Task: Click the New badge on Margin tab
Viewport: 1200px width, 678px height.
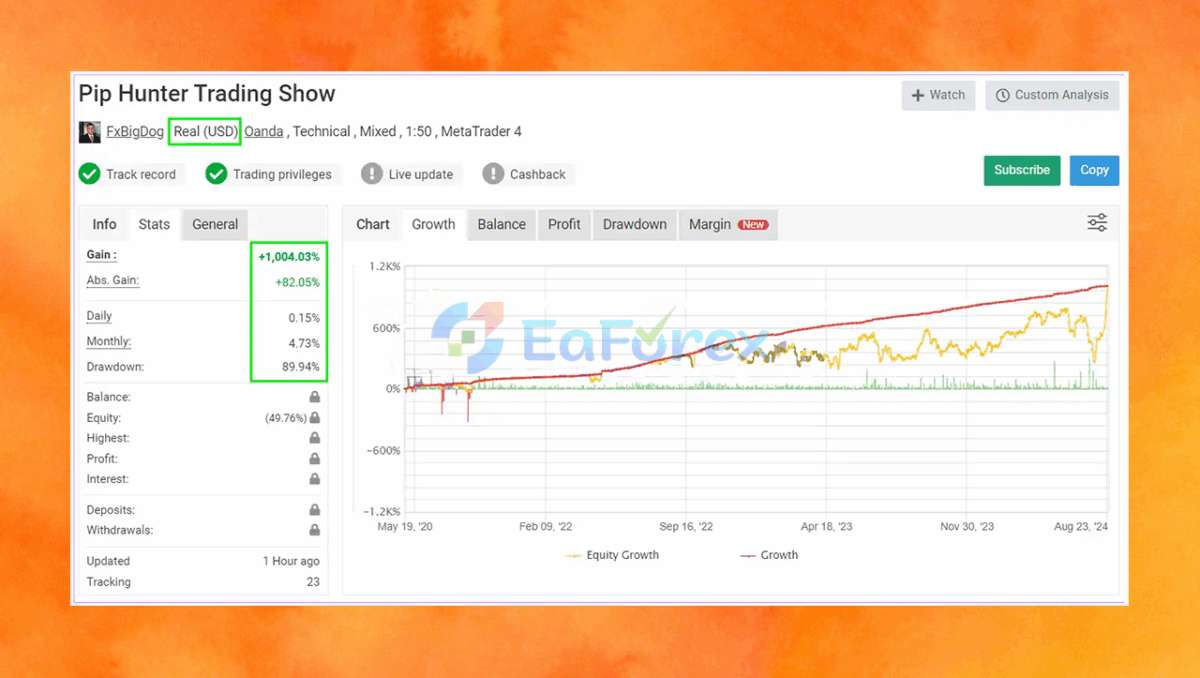Action: coord(753,225)
